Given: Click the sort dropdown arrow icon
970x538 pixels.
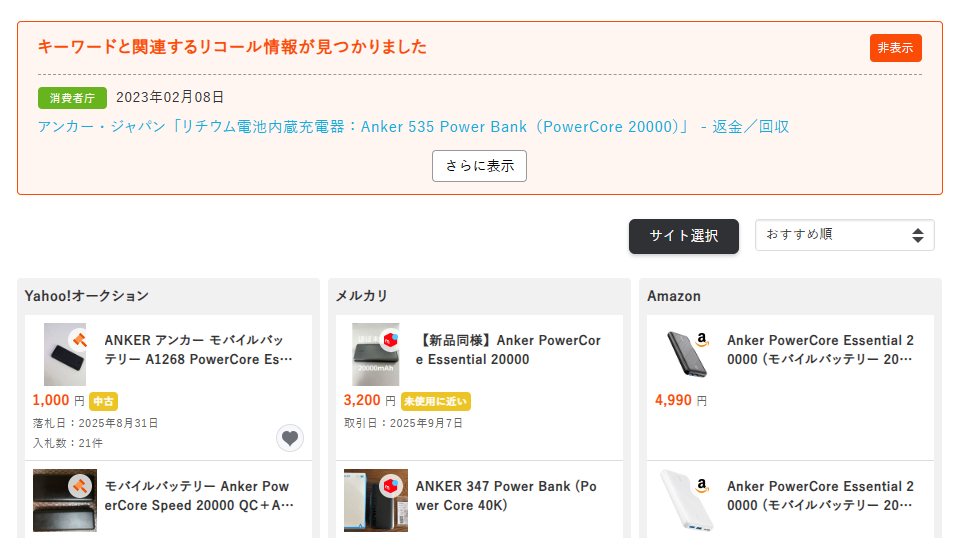Looking at the screenshot, I should 917,235.
